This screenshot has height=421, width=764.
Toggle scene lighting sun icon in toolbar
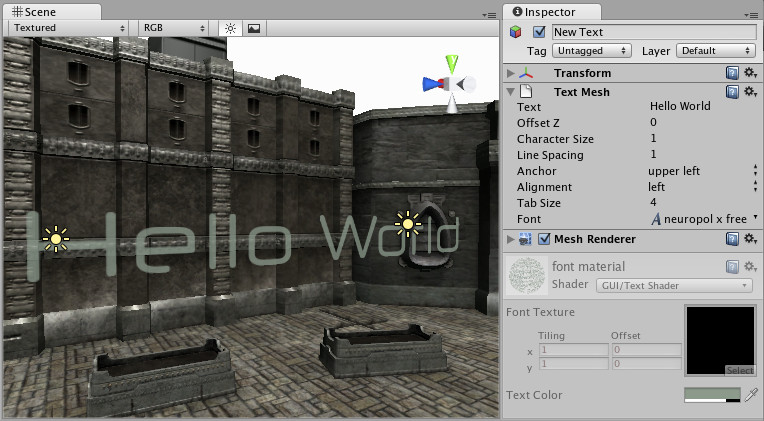pos(229,28)
